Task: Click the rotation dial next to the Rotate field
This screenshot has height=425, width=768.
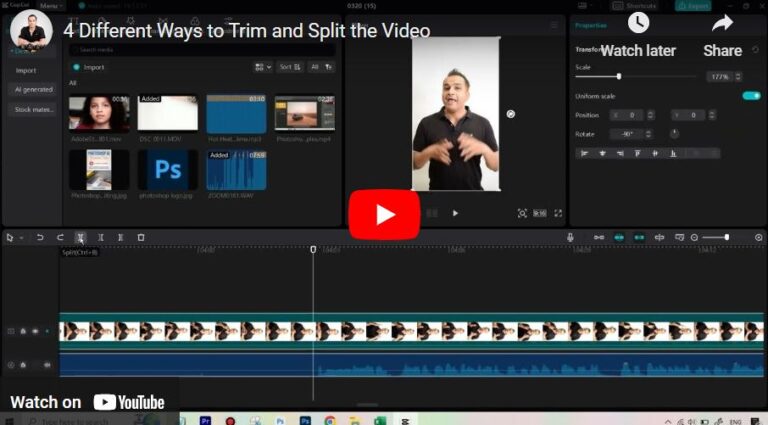Action: [x=674, y=134]
